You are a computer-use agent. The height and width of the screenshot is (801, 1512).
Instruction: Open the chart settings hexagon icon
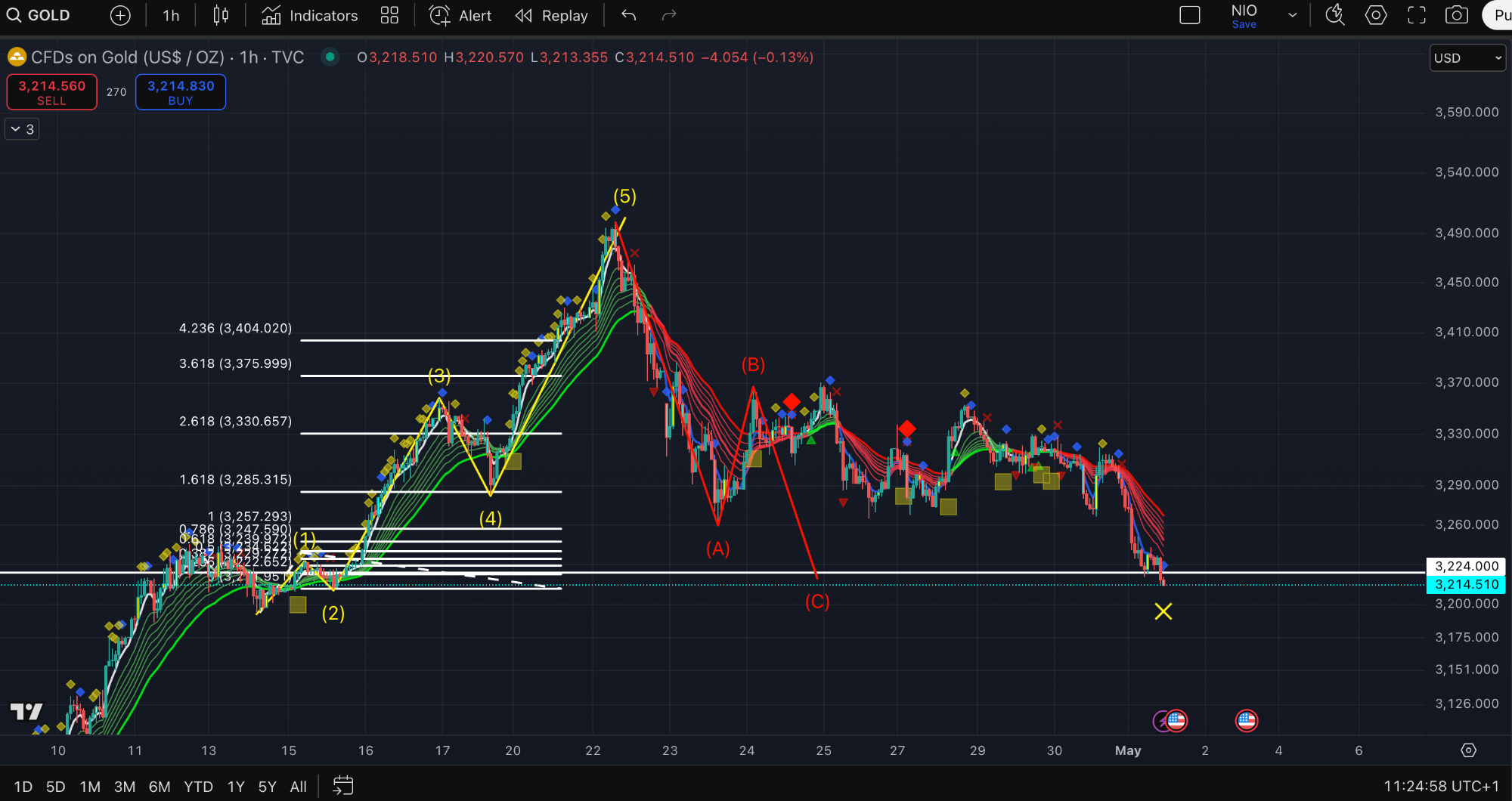point(1376,15)
